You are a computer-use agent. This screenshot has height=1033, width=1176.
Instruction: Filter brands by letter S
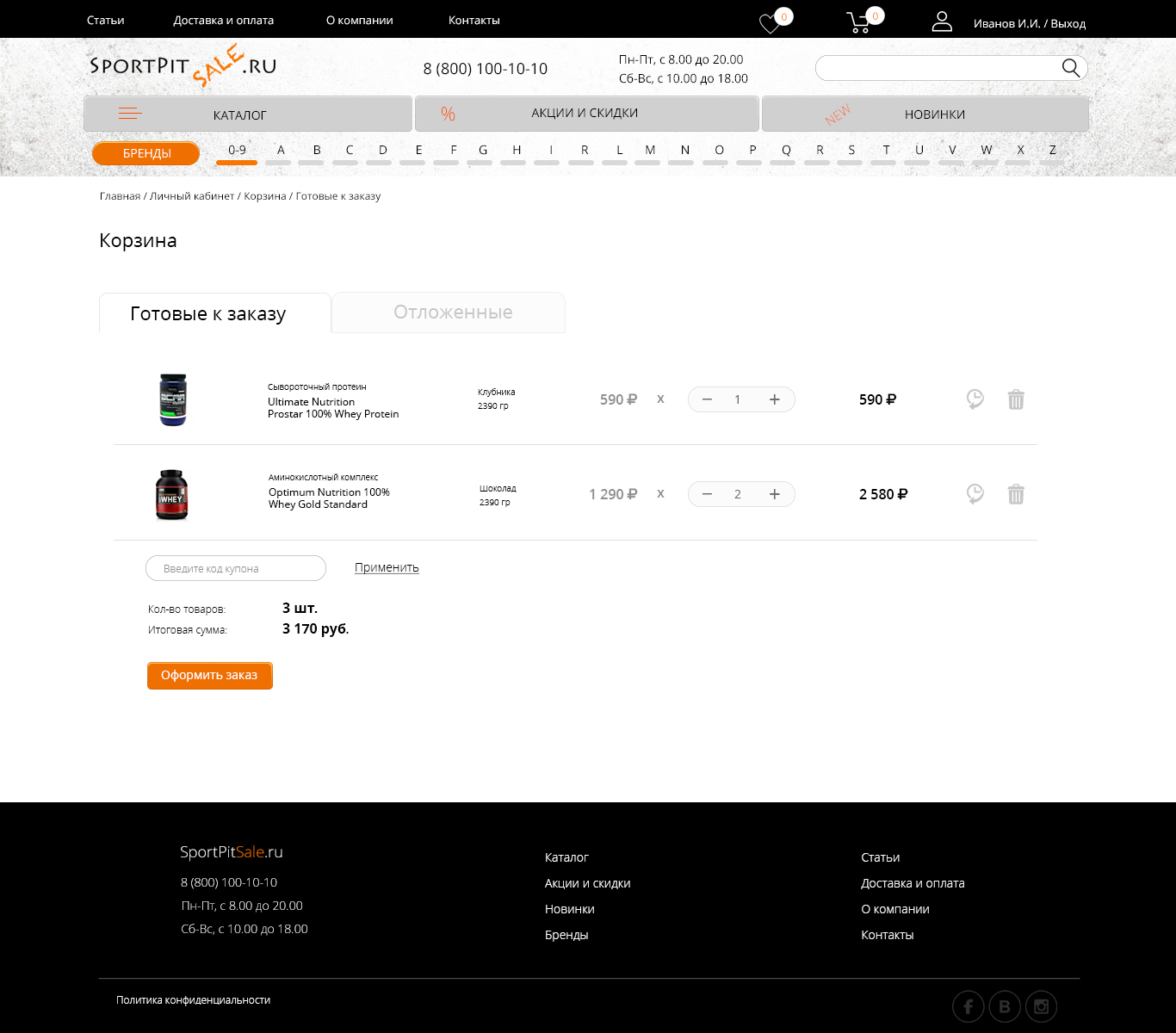point(851,151)
